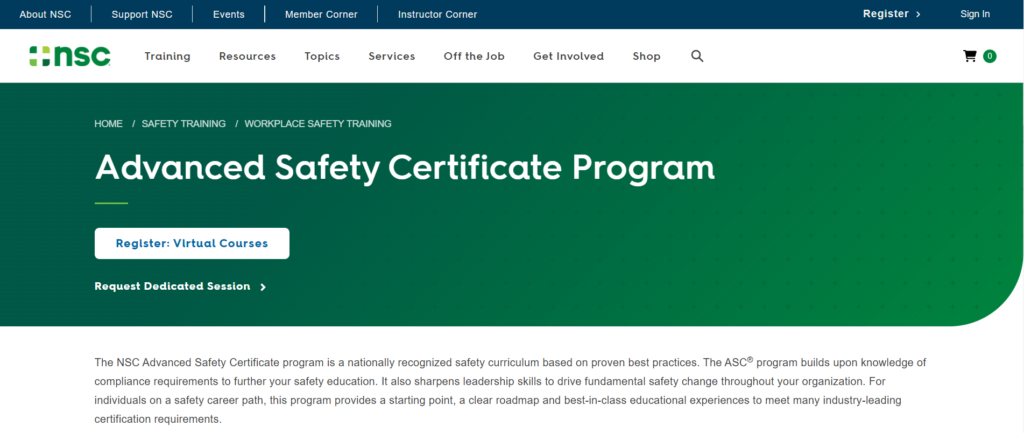Image resolution: width=1024 pixels, height=433 pixels.
Task: Go to SAFETY TRAINING breadcrumb
Action: pos(184,123)
